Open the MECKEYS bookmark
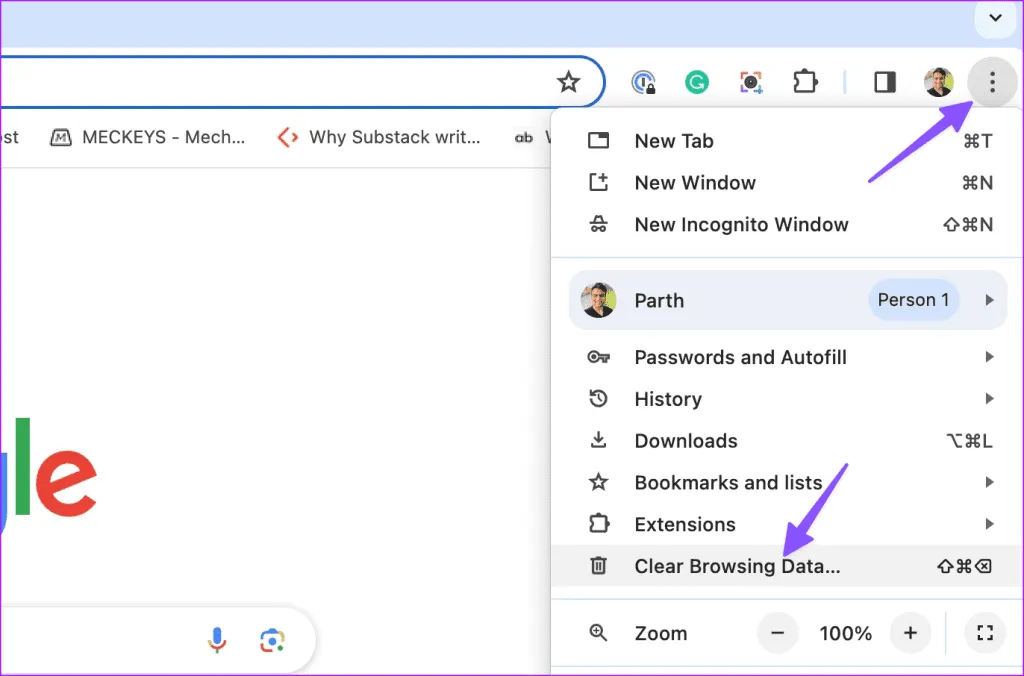The width and height of the screenshot is (1024, 676). pyautogui.click(x=148, y=138)
